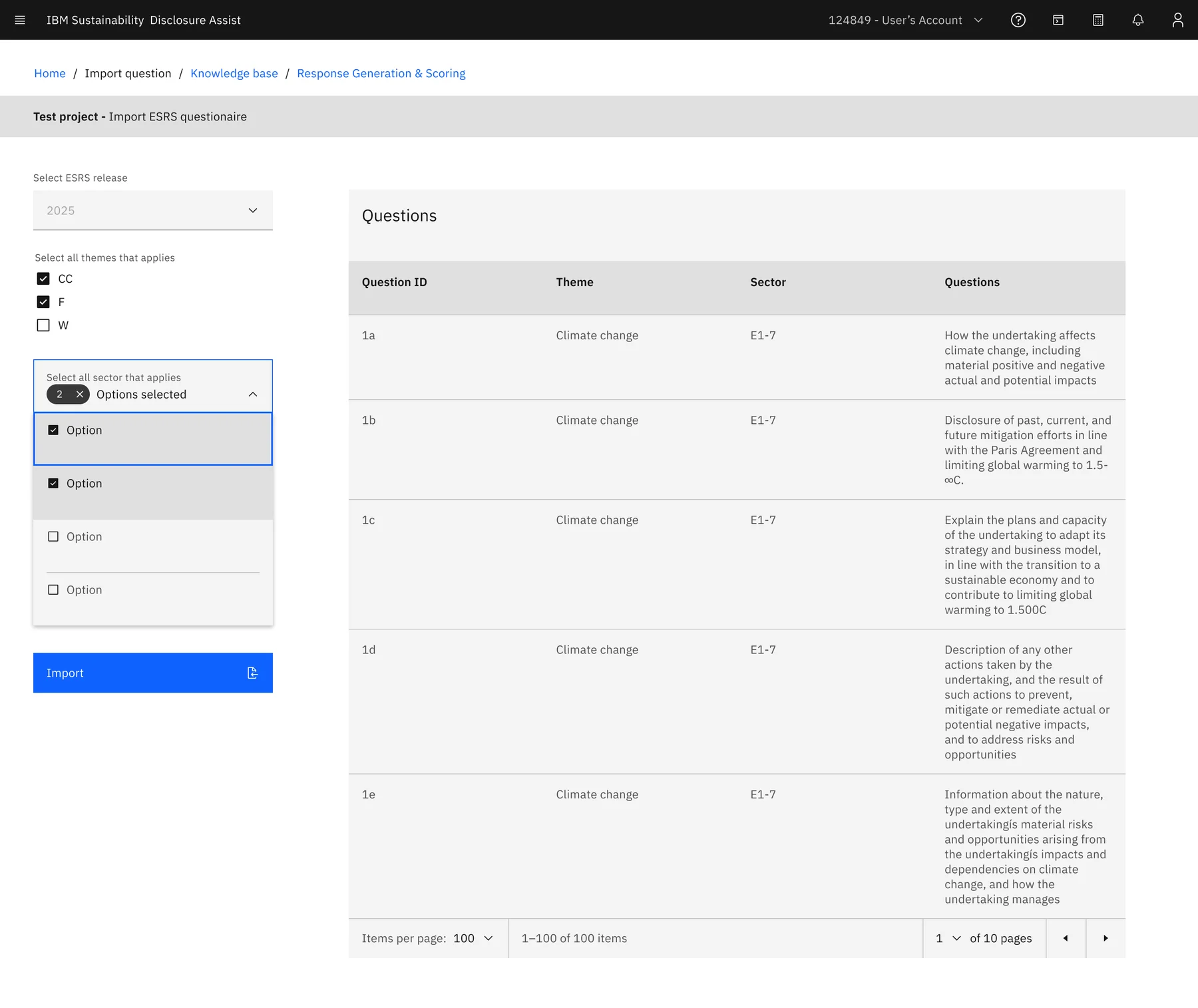Go to the next page arrow
The image size is (1198, 1008).
tap(1105, 938)
